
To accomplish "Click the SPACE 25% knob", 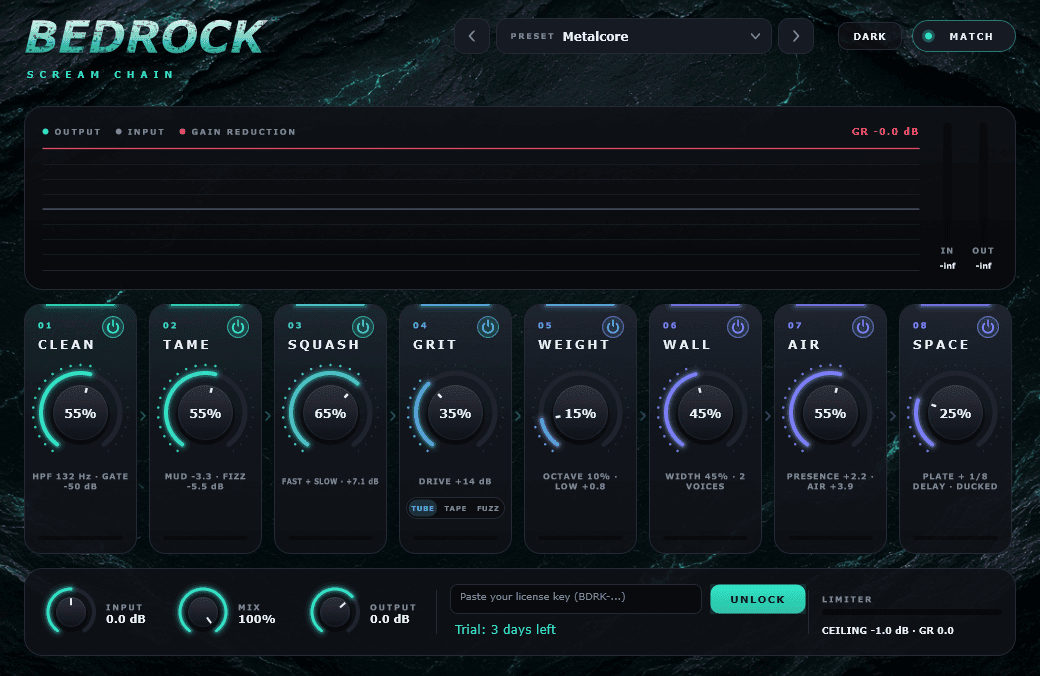I will pos(955,413).
